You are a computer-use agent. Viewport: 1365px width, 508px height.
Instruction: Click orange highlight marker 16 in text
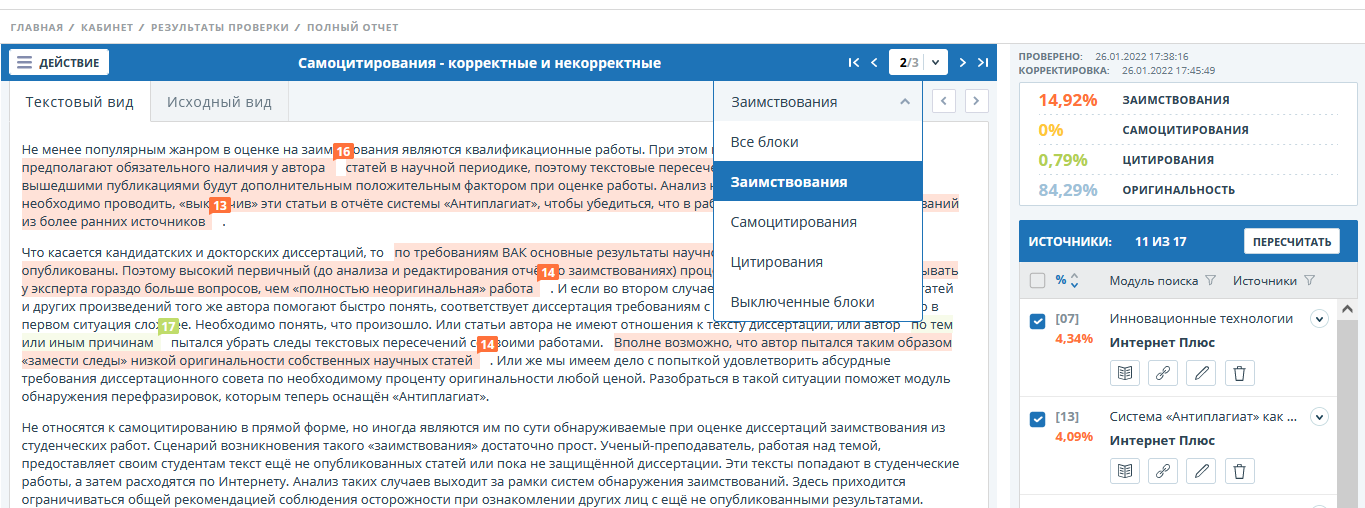[343, 151]
